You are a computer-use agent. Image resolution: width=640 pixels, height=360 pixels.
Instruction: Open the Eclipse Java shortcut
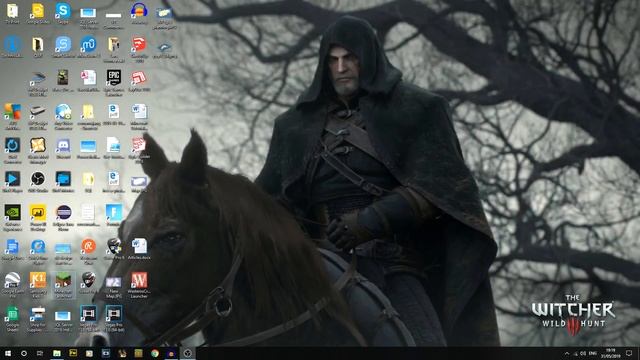click(63, 218)
